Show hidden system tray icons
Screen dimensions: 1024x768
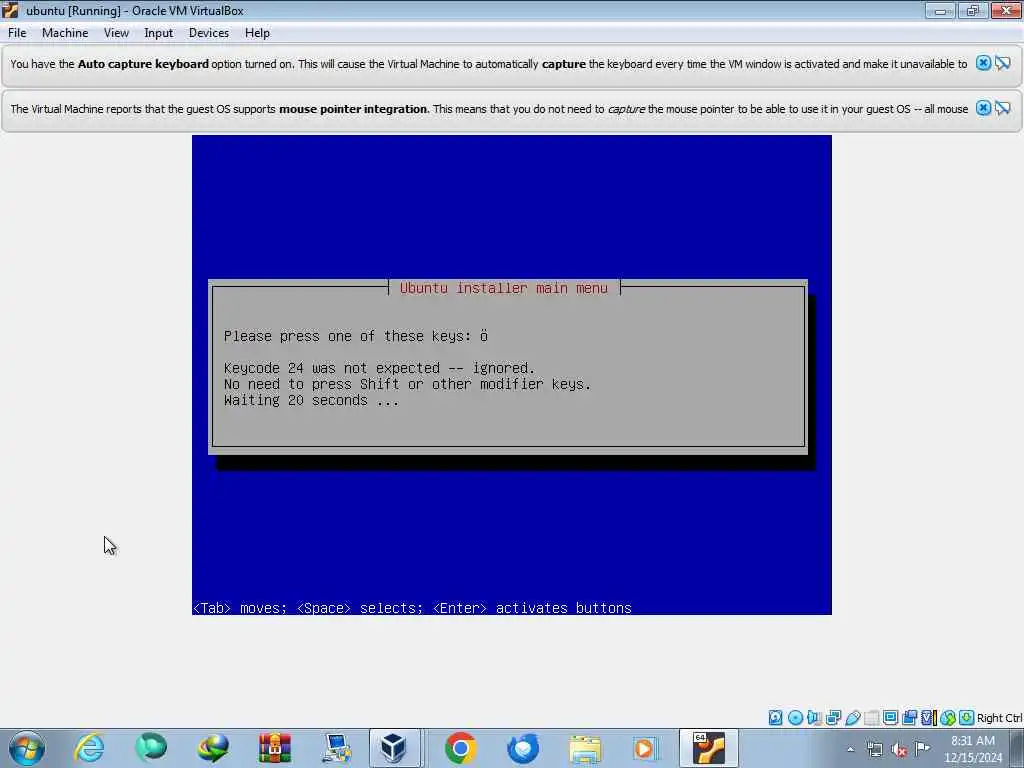click(x=850, y=749)
